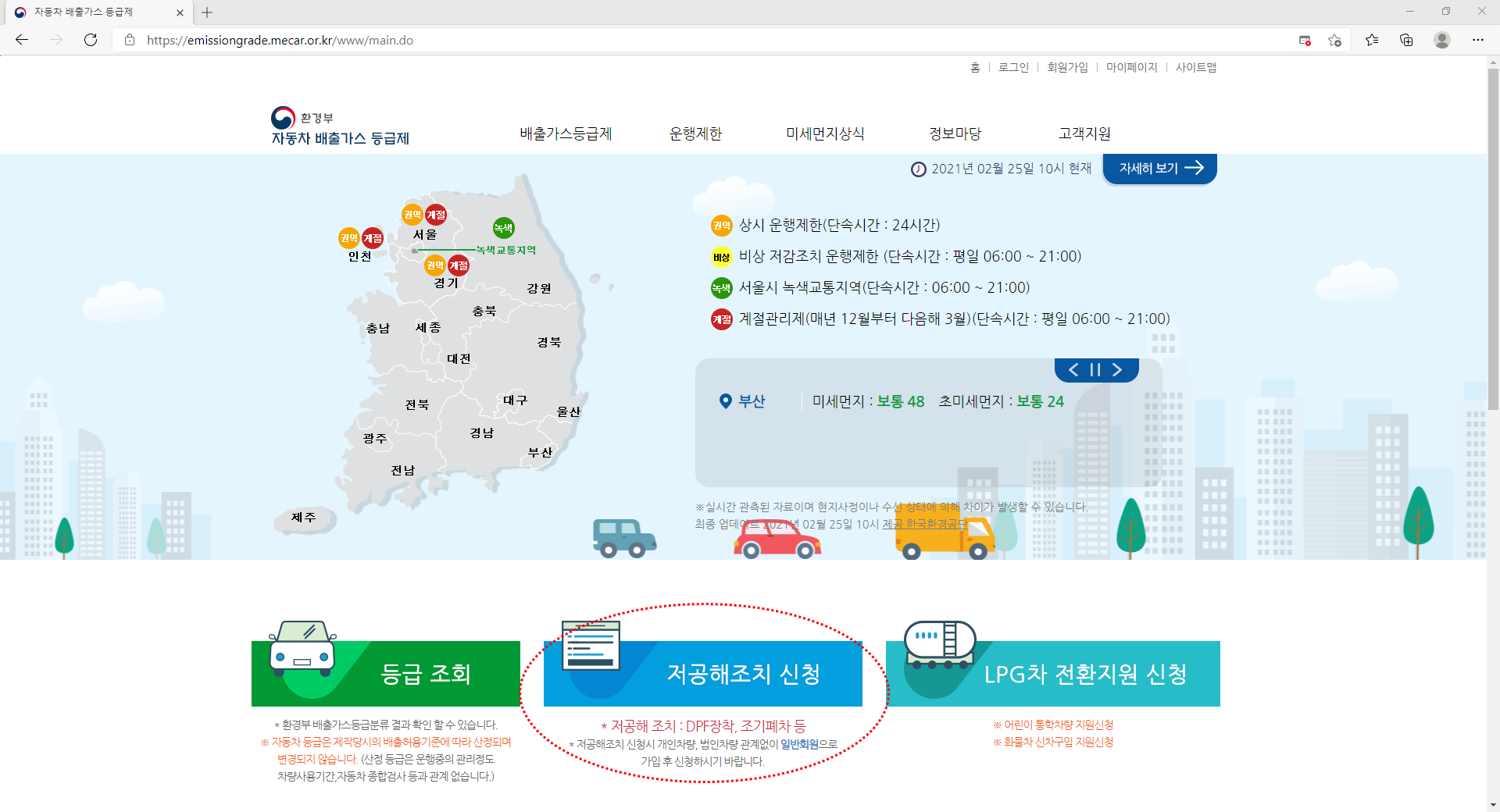The height and width of the screenshot is (812, 1500).
Task: Close the 자동차 배출가스 등급제 tab
Action: click(x=180, y=12)
